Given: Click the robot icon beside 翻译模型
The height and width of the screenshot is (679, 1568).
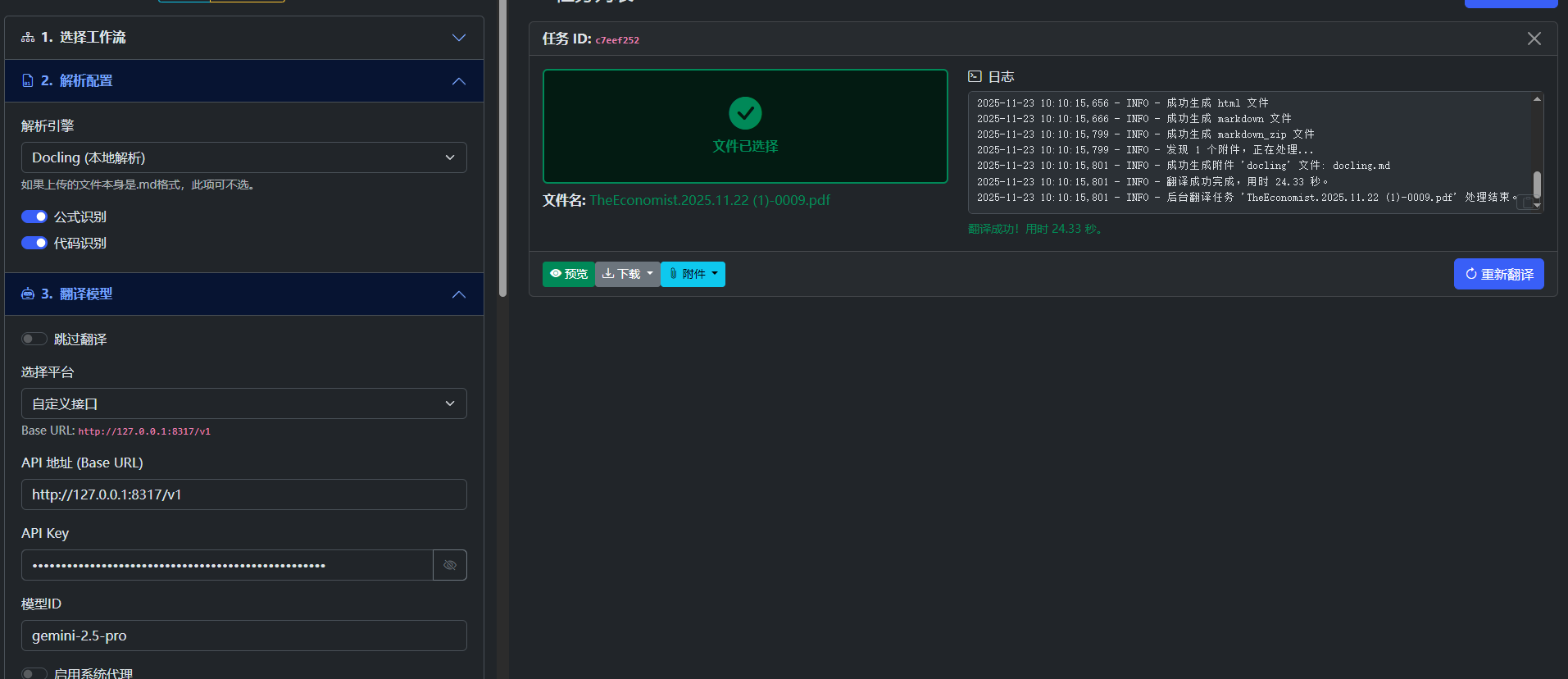Looking at the screenshot, I should (x=28, y=294).
